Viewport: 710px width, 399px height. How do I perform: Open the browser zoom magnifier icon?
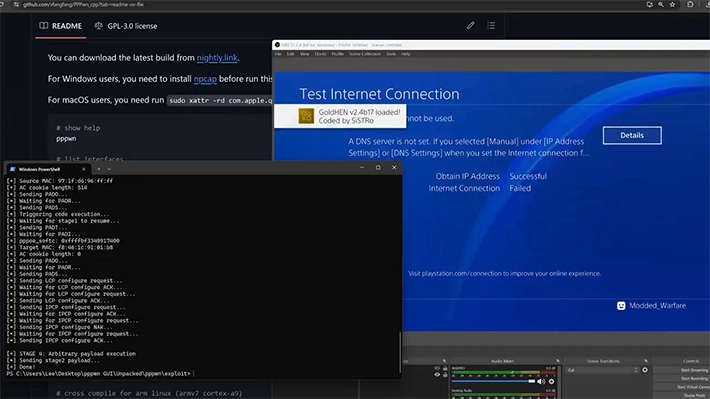[661, 5]
